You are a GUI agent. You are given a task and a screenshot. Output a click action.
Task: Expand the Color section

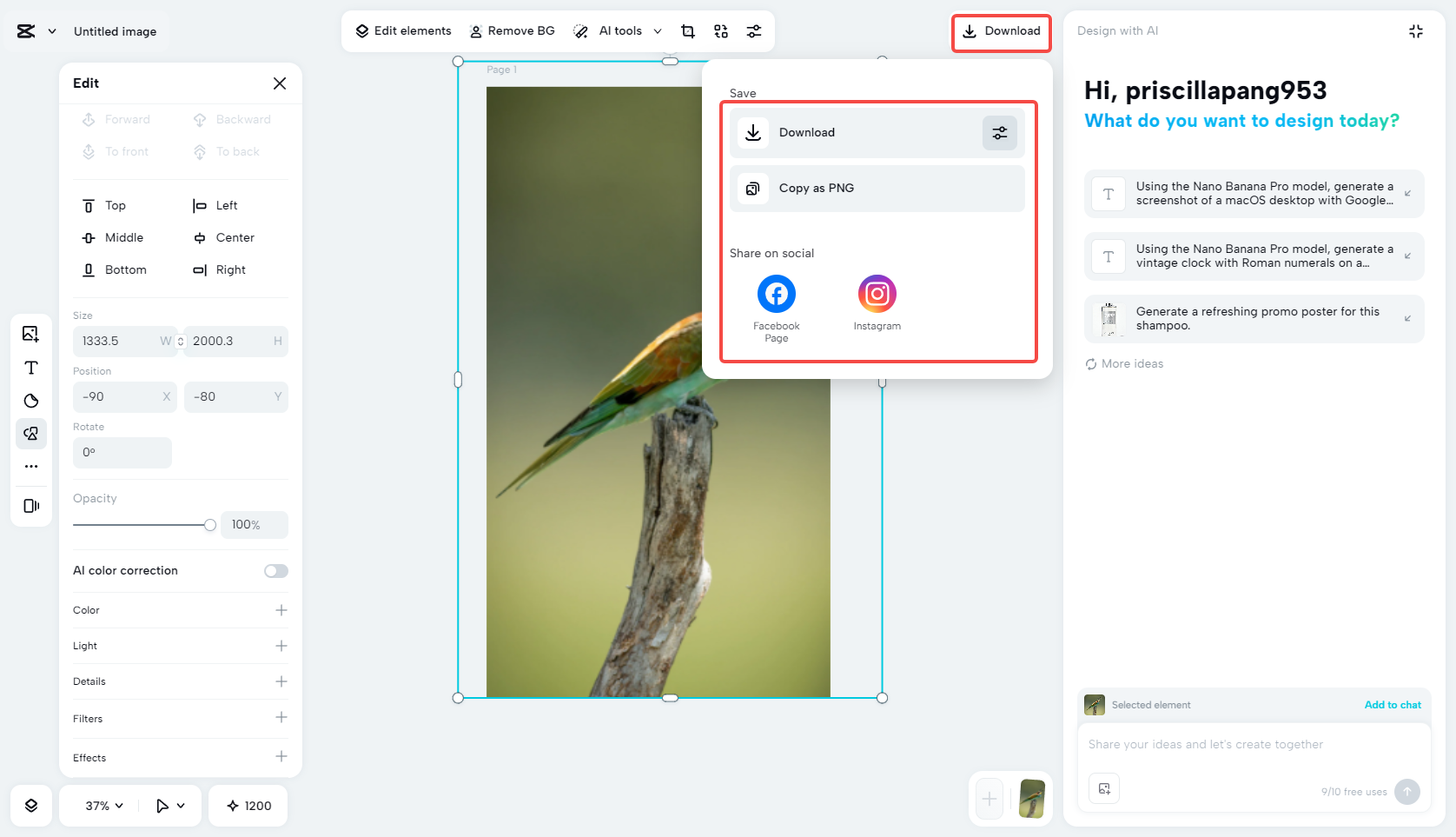(x=281, y=610)
